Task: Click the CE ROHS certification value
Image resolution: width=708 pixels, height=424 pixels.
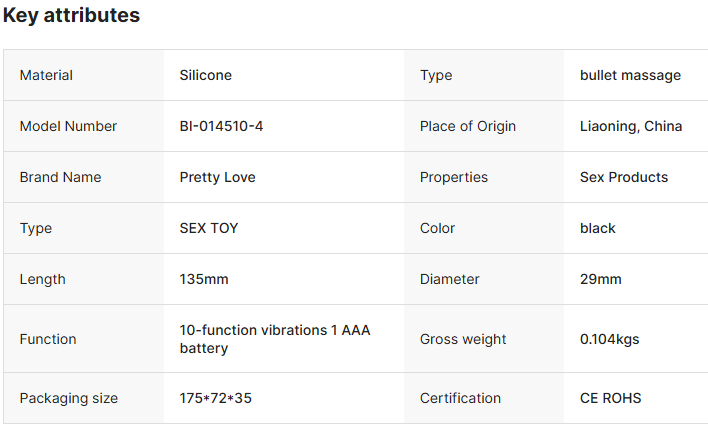Action: pos(611,398)
